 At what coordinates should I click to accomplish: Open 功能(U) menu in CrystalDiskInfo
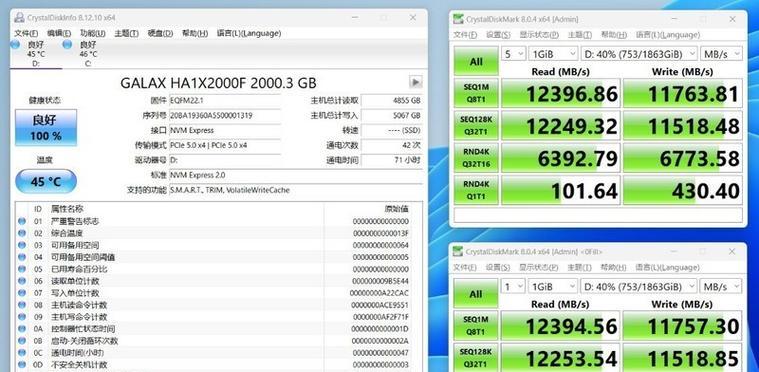[x=92, y=33]
